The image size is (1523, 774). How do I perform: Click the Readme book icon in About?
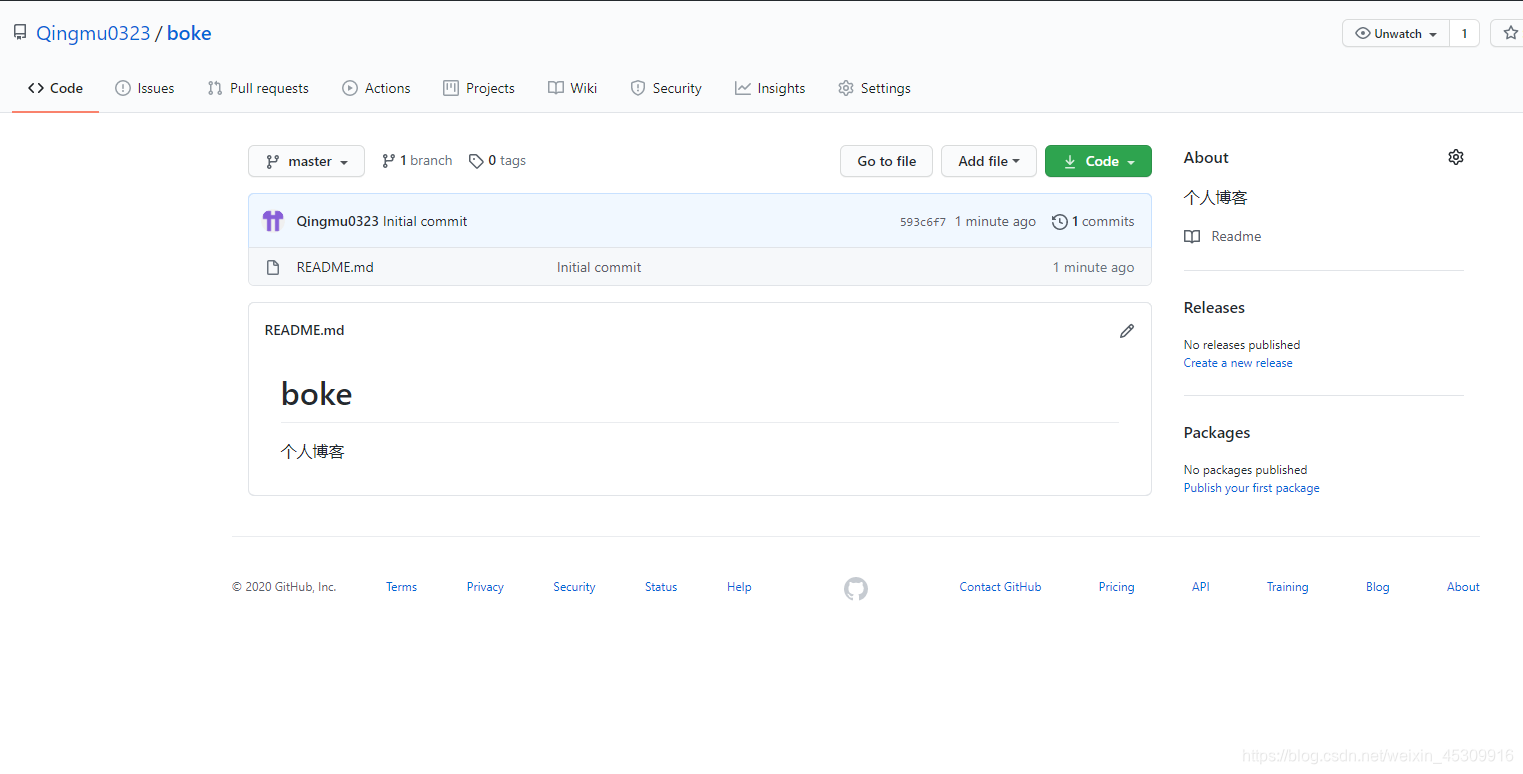pos(1192,237)
